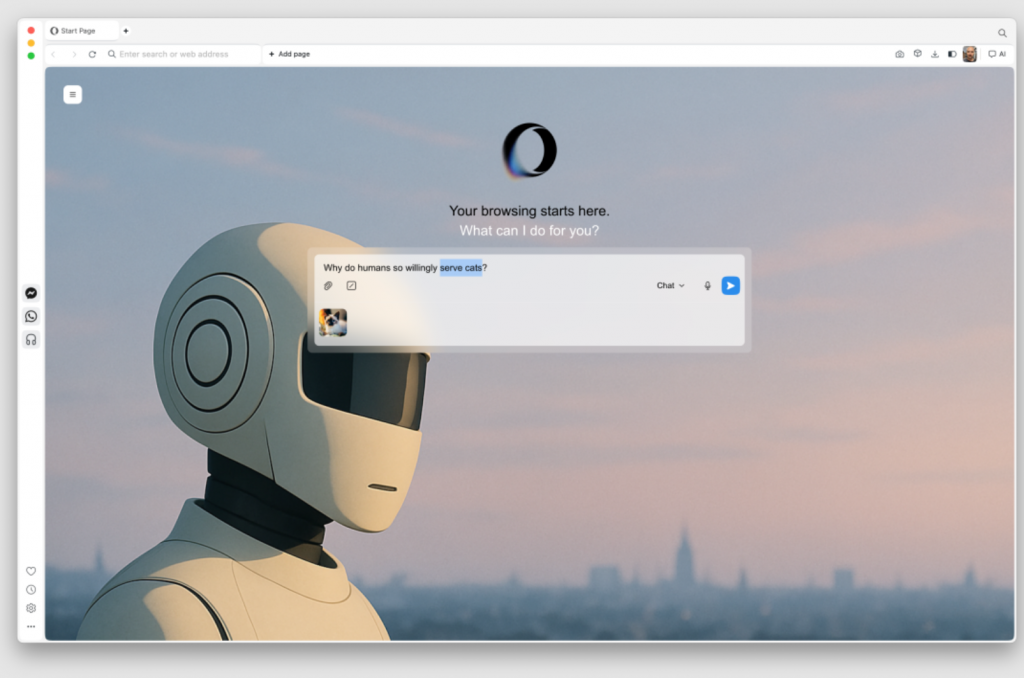Expand the Chat mode dropdown
This screenshot has height=678, width=1024.
(x=670, y=286)
